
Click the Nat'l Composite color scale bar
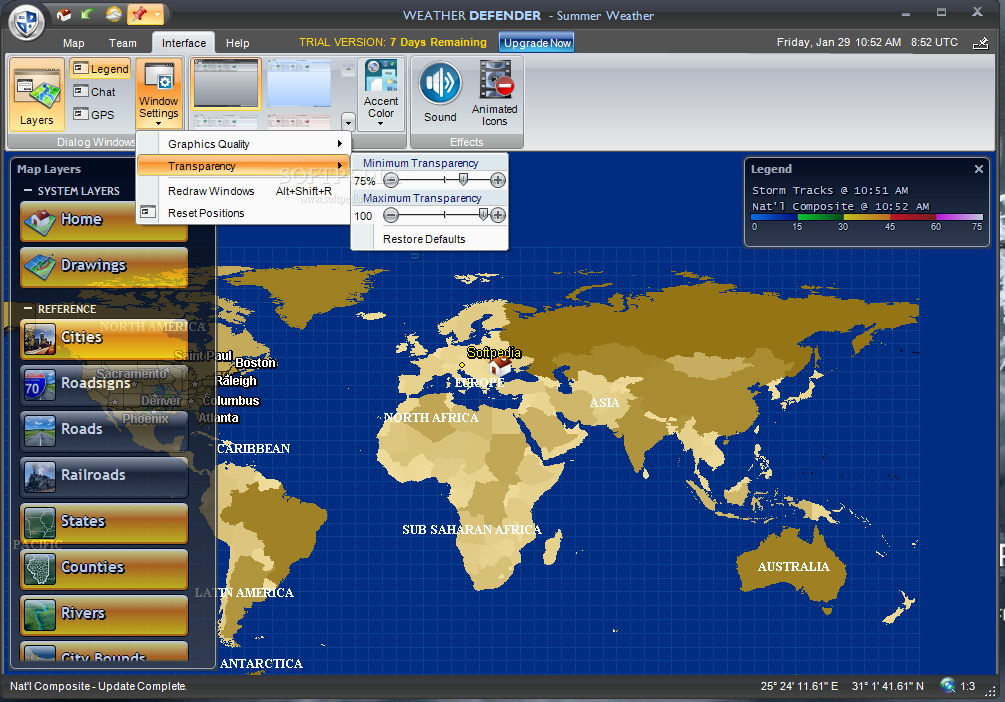(x=867, y=217)
